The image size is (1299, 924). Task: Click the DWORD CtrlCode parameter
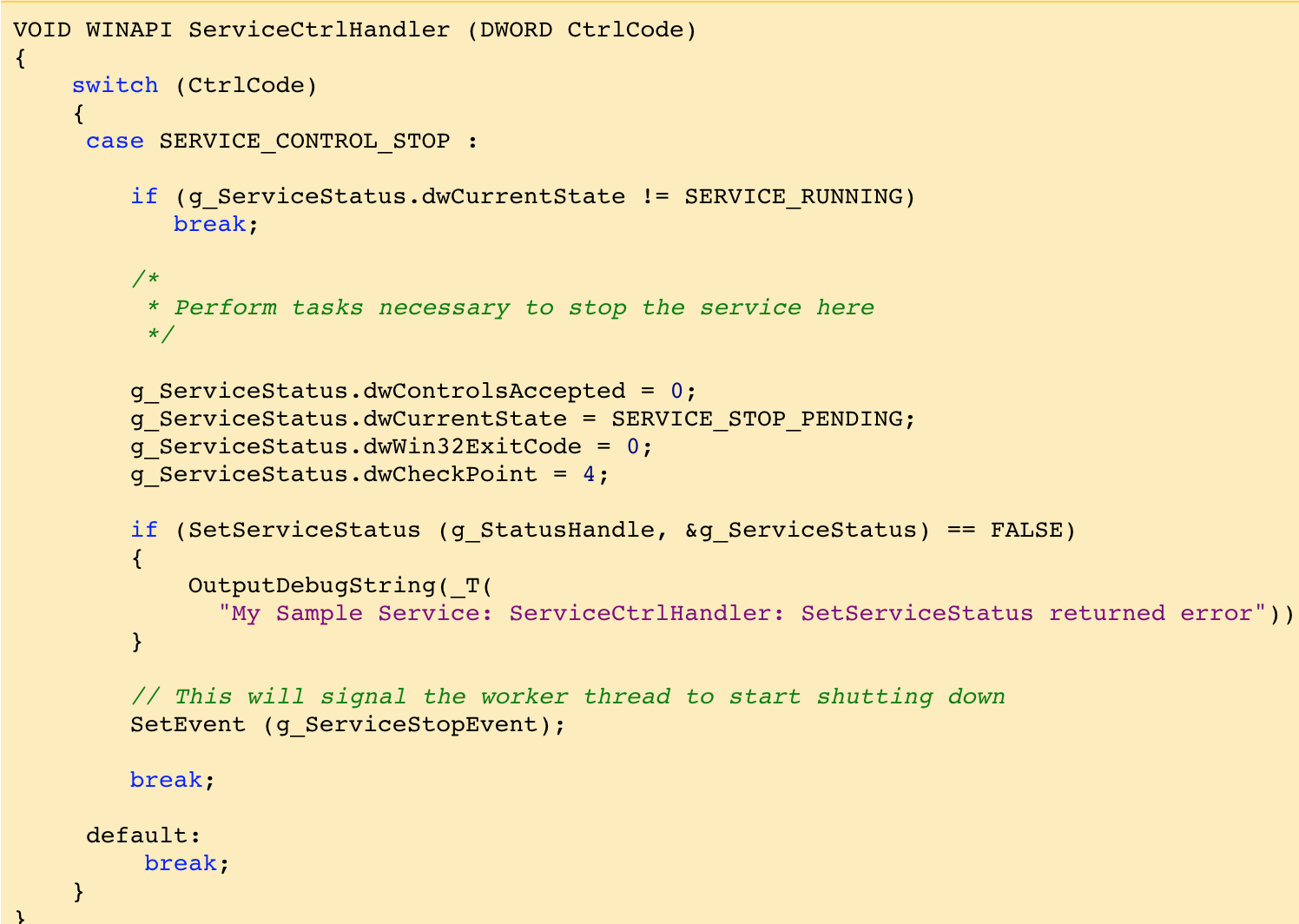pyautogui.click(x=582, y=30)
